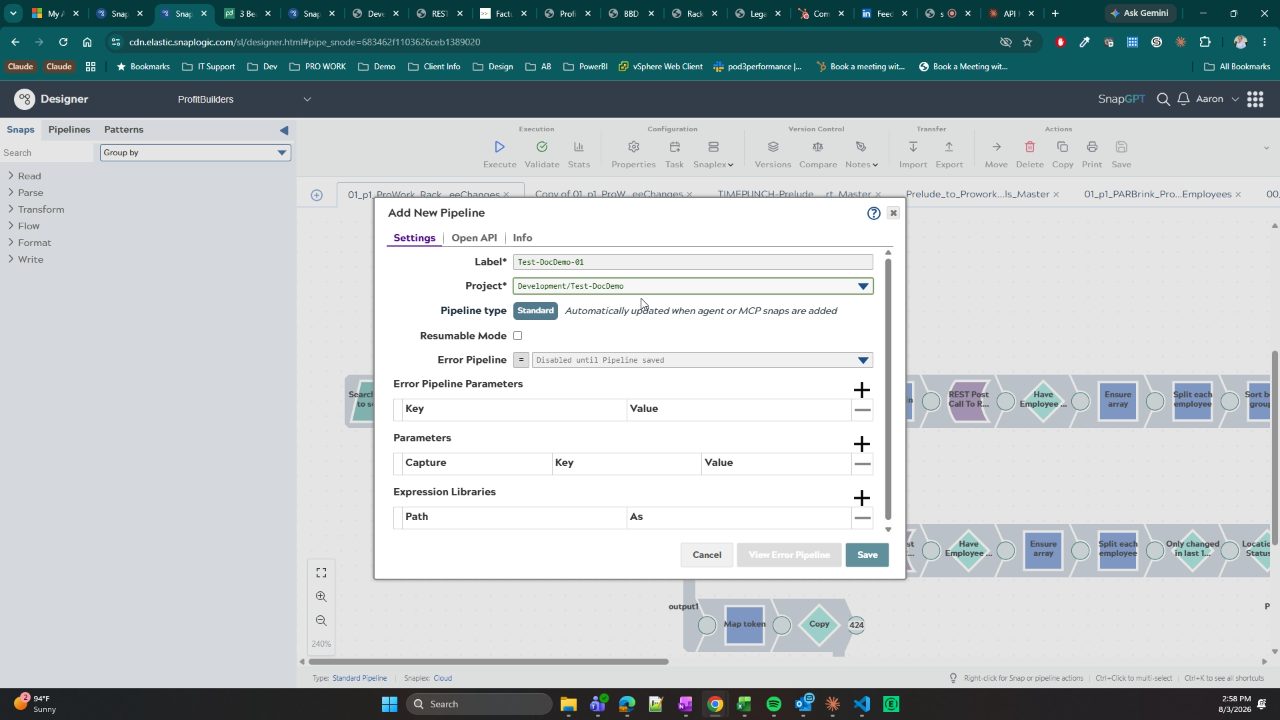Add a row to Error Pipeline Parameters
This screenshot has width=1280, height=720.
(x=862, y=390)
